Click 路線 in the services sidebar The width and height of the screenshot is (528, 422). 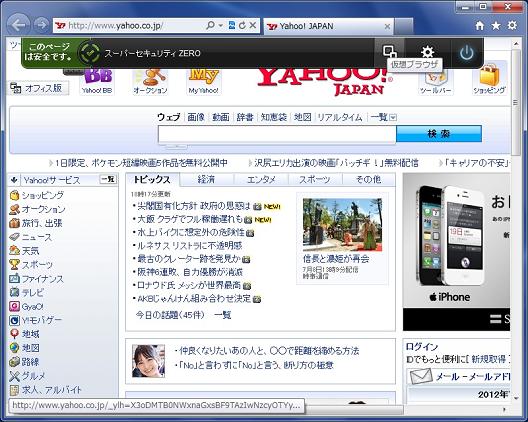(30, 362)
